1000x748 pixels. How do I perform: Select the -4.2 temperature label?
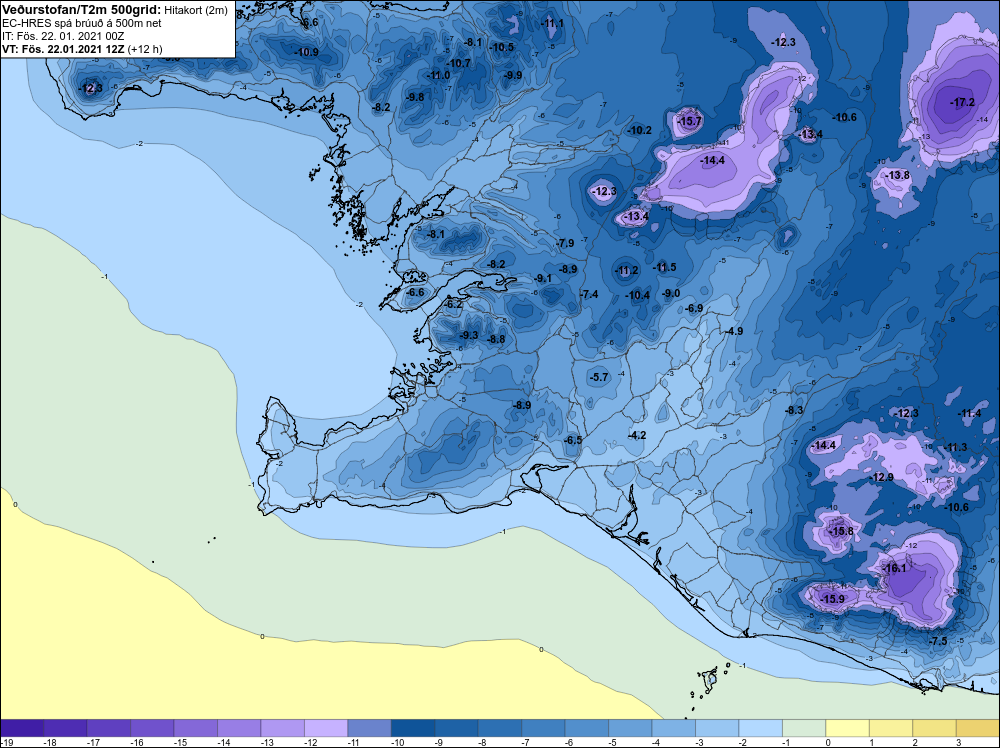pos(637,435)
